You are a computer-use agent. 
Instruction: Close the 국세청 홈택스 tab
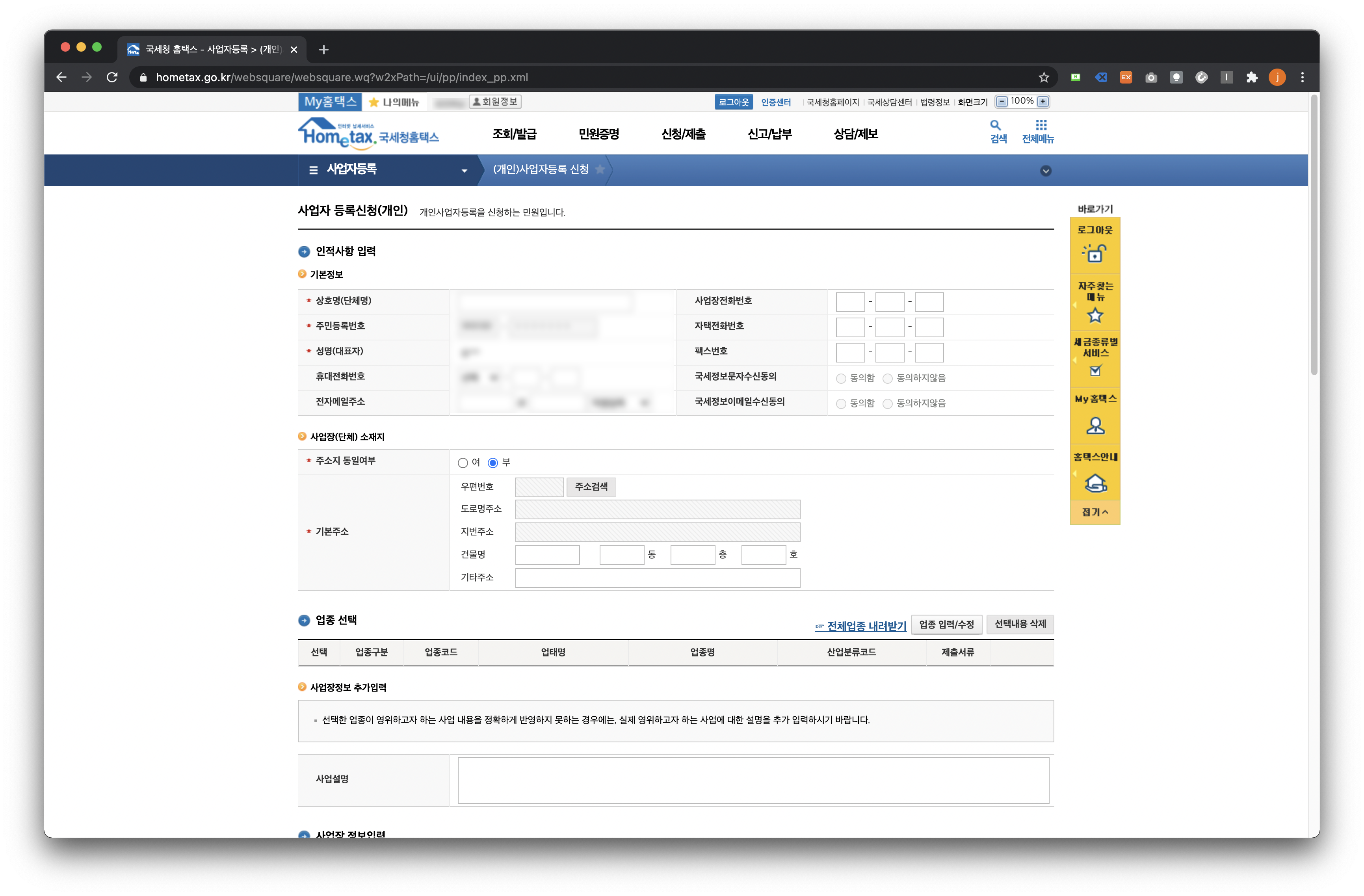294,50
